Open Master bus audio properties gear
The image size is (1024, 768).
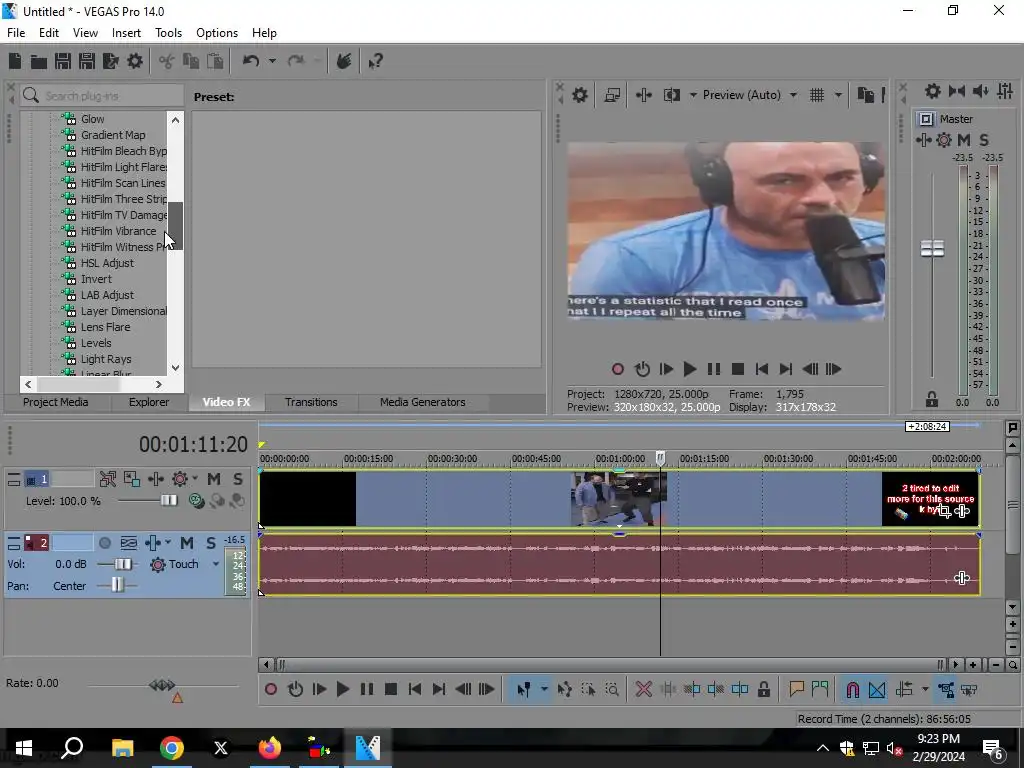pyautogui.click(x=933, y=91)
